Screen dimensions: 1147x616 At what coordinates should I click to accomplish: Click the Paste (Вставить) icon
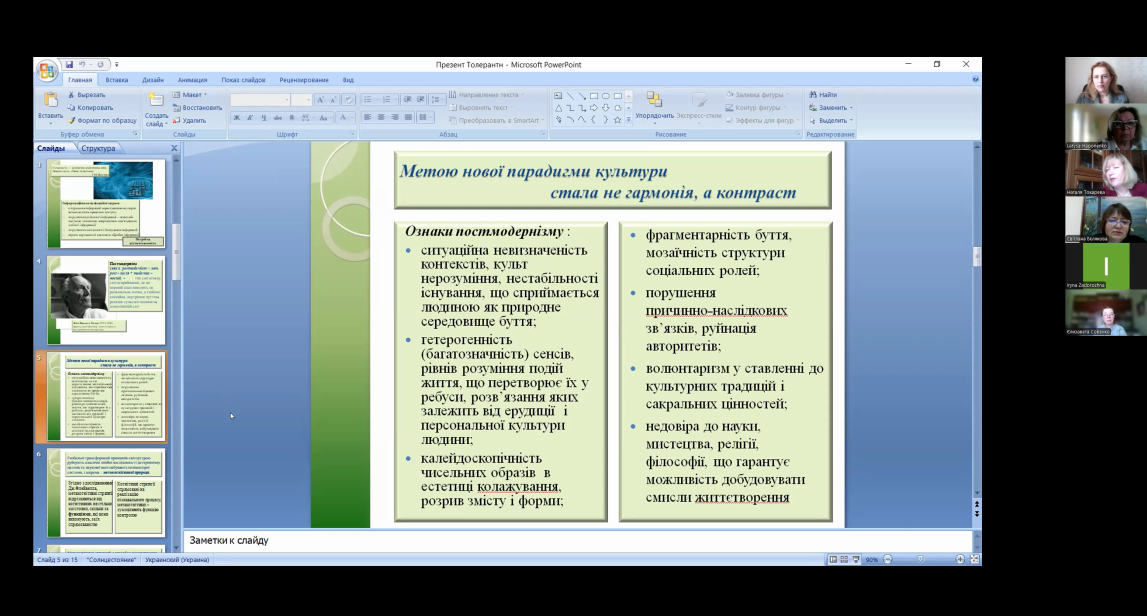point(50,104)
